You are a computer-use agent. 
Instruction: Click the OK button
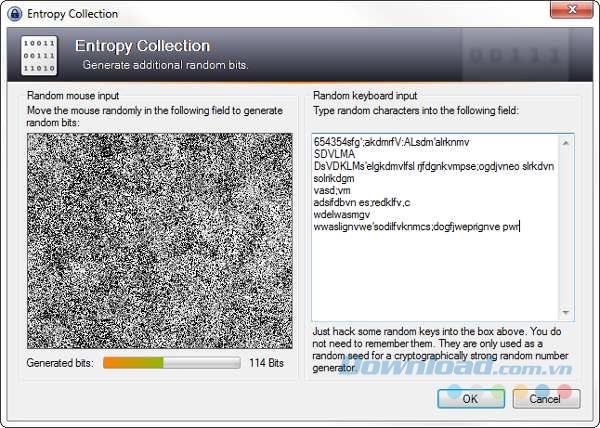click(x=471, y=399)
